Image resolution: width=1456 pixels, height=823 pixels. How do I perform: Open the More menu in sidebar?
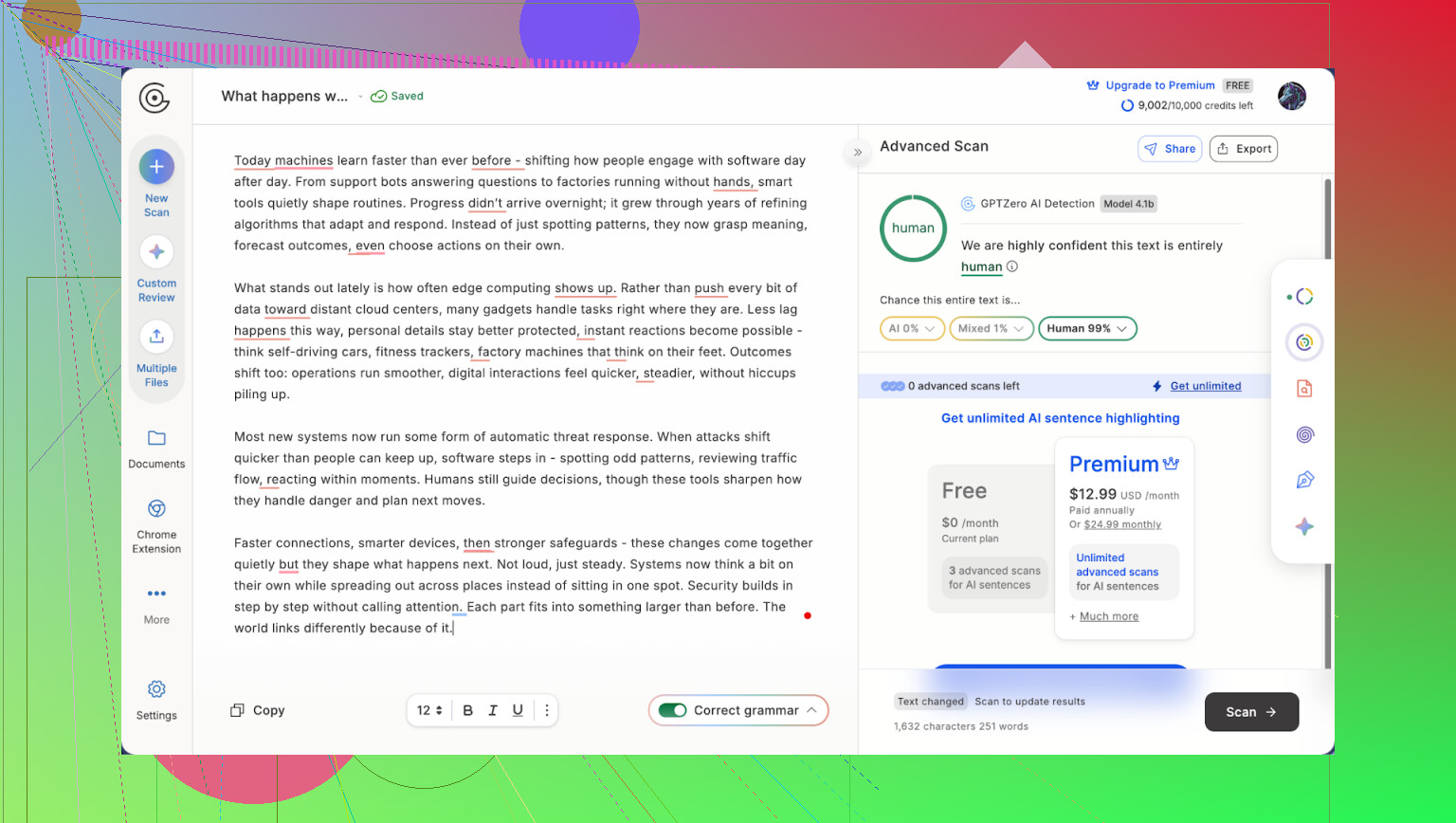[156, 594]
